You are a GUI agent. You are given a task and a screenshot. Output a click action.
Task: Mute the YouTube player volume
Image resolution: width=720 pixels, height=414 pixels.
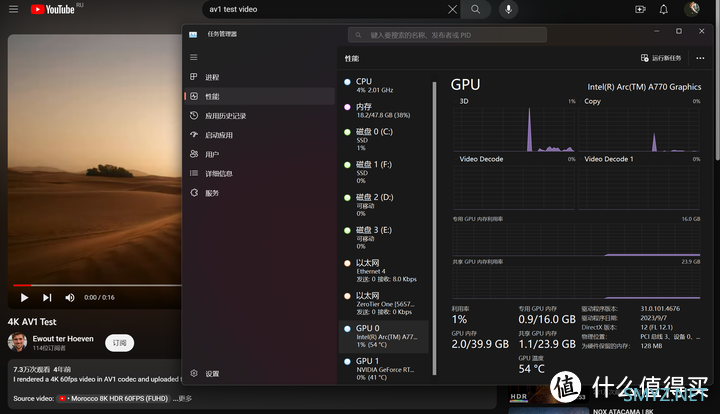click(x=70, y=298)
